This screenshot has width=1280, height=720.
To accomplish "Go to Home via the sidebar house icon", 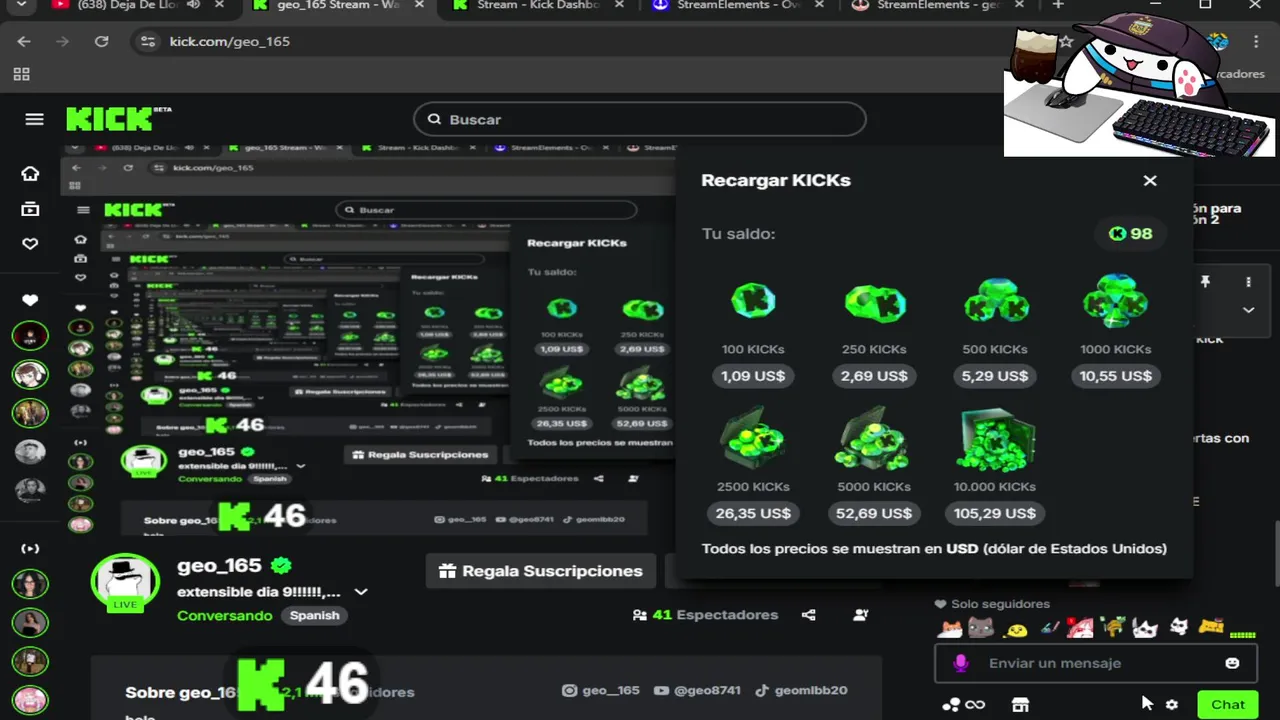I will click(x=30, y=174).
